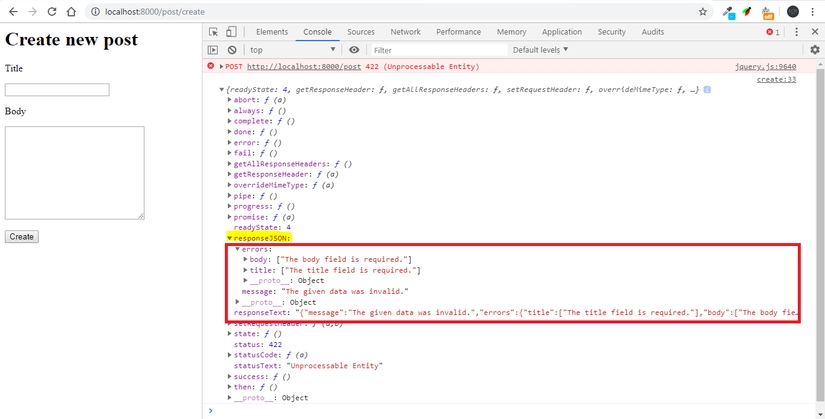This screenshot has width=825, height=419.
Task: Clear the console with the ban icon
Action: 231,50
